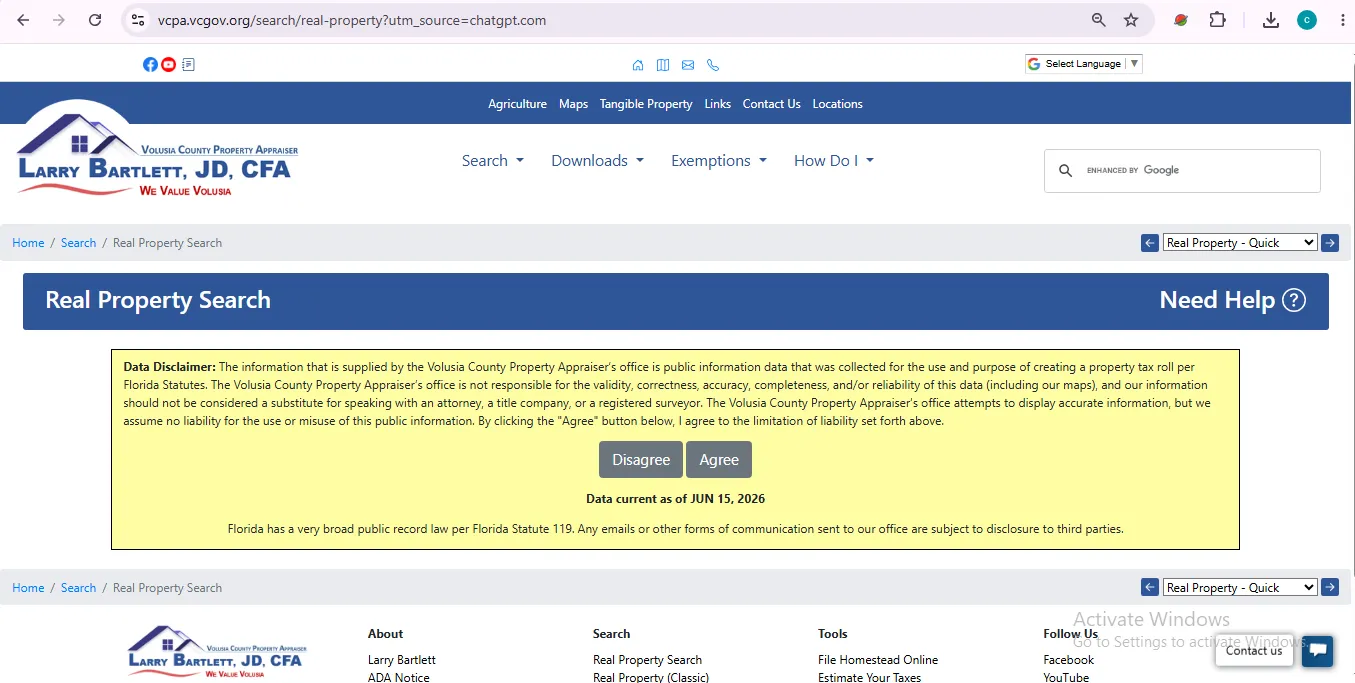The width and height of the screenshot is (1355, 683).
Task: Open the Contact us chat icon
Action: (x=1318, y=651)
